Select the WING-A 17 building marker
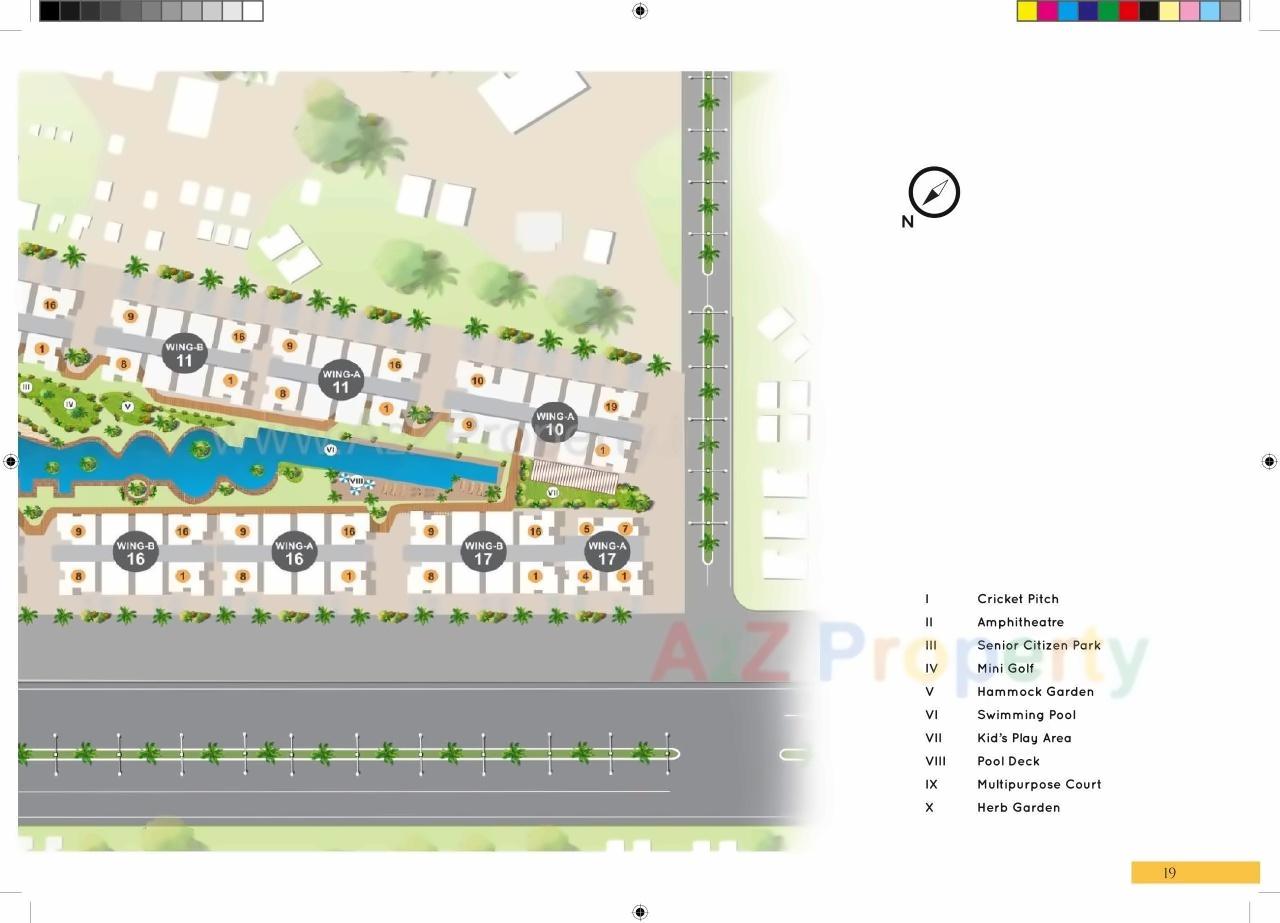The image size is (1280, 923). coord(608,551)
